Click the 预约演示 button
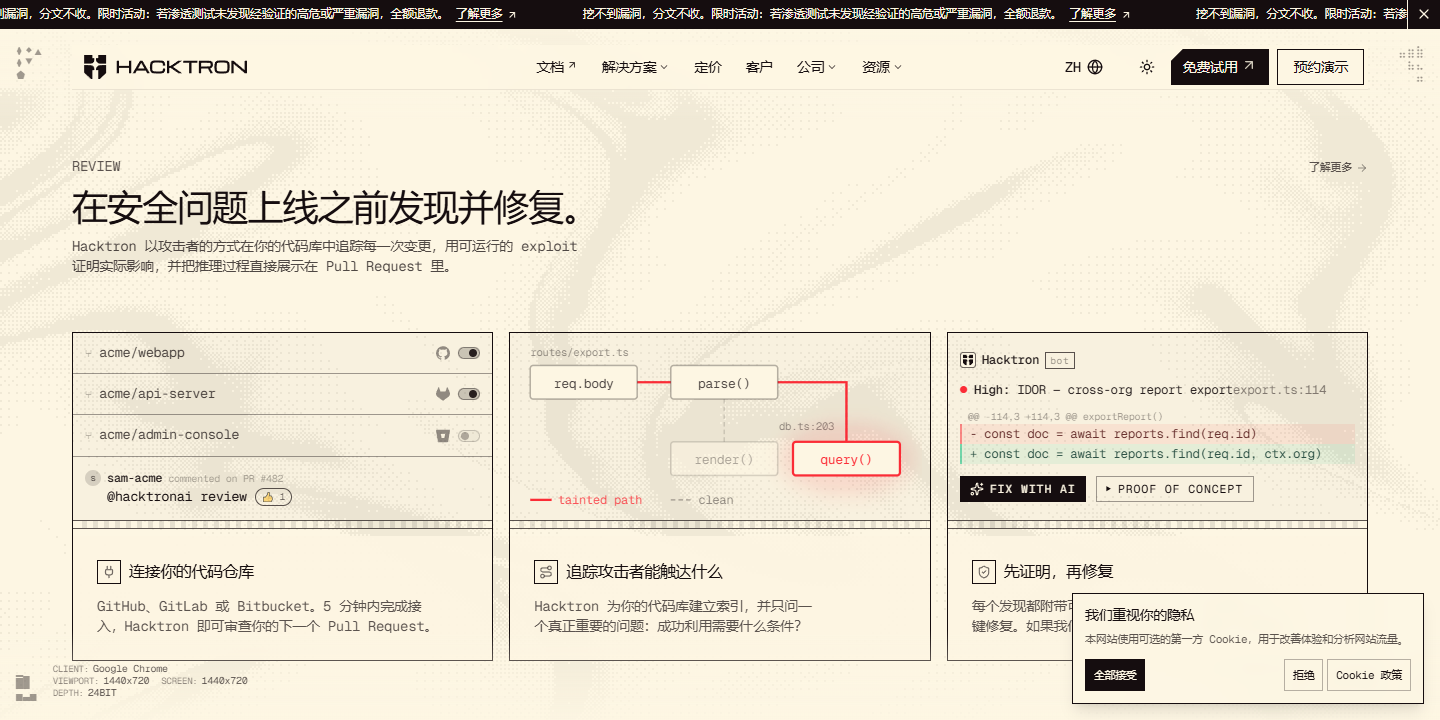This screenshot has width=1440, height=720. pos(1320,67)
